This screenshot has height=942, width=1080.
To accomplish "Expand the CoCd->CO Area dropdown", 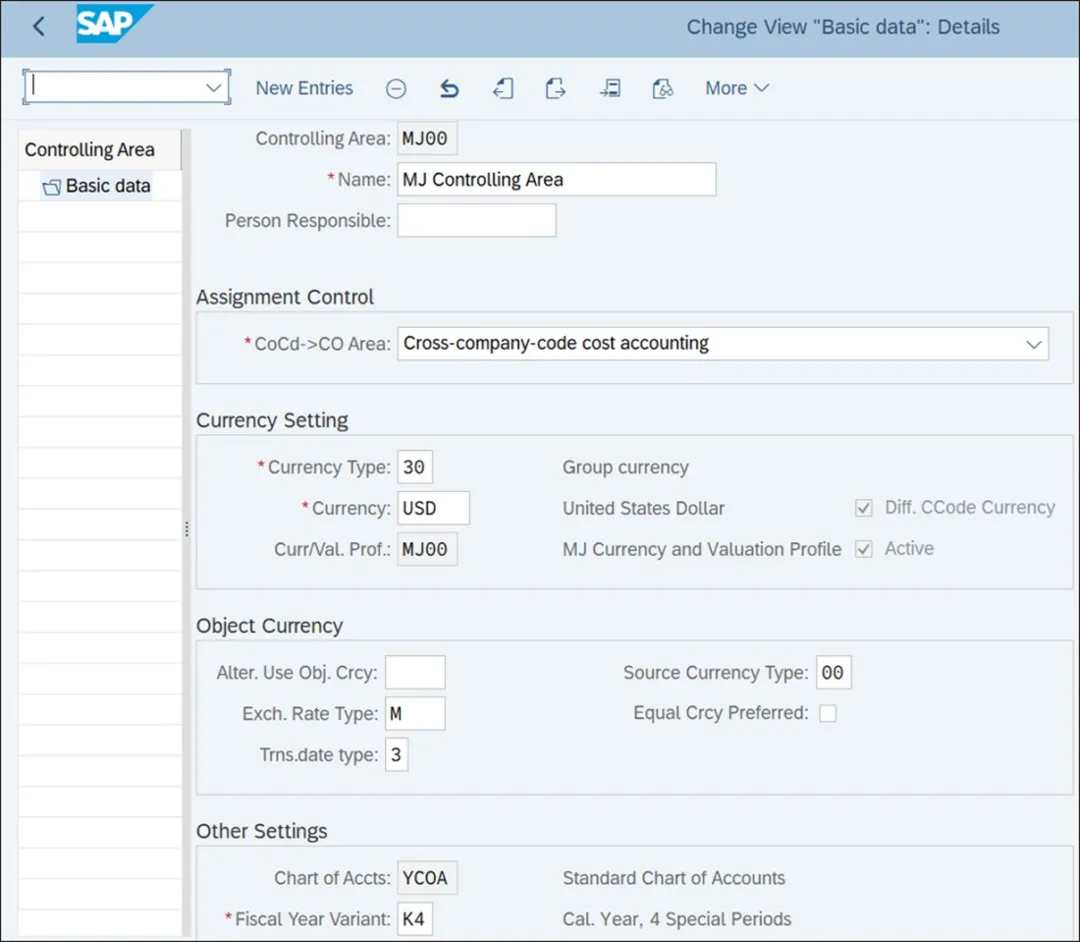I will click(x=1034, y=344).
